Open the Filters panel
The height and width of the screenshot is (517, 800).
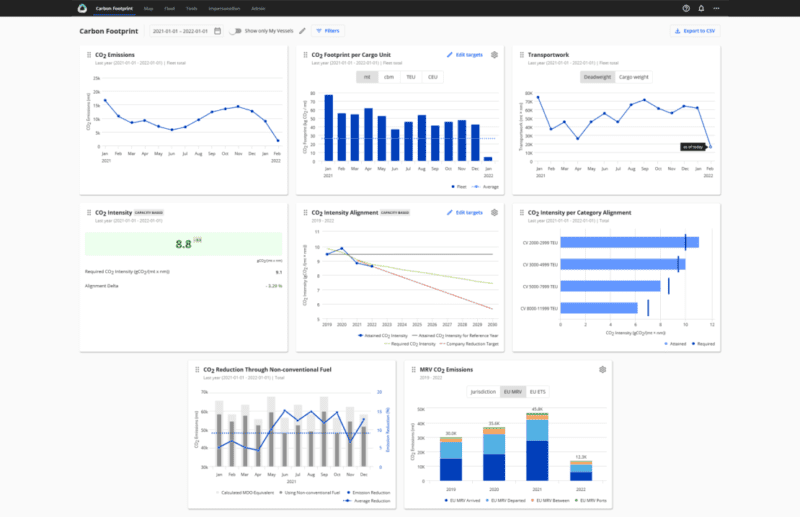point(326,31)
